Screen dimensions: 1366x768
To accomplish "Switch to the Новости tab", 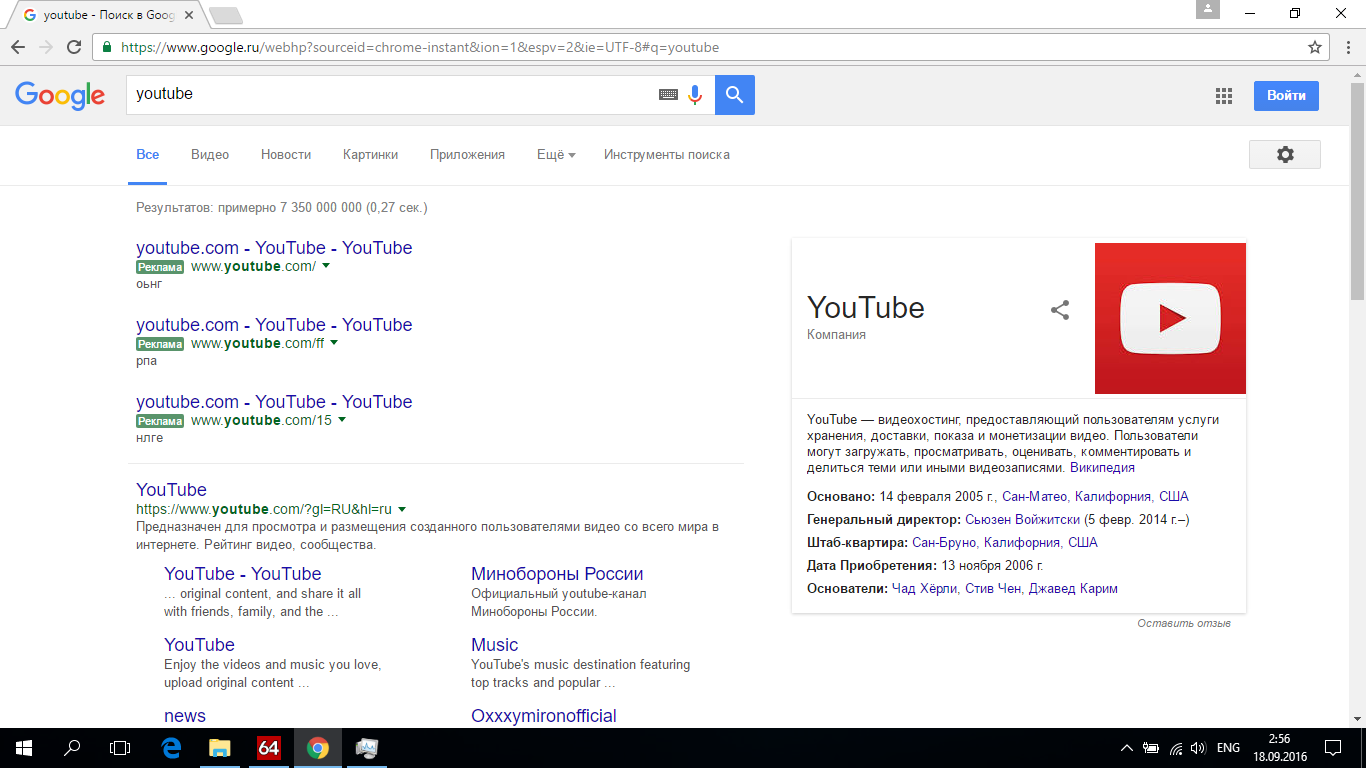I will (x=286, y=155).
